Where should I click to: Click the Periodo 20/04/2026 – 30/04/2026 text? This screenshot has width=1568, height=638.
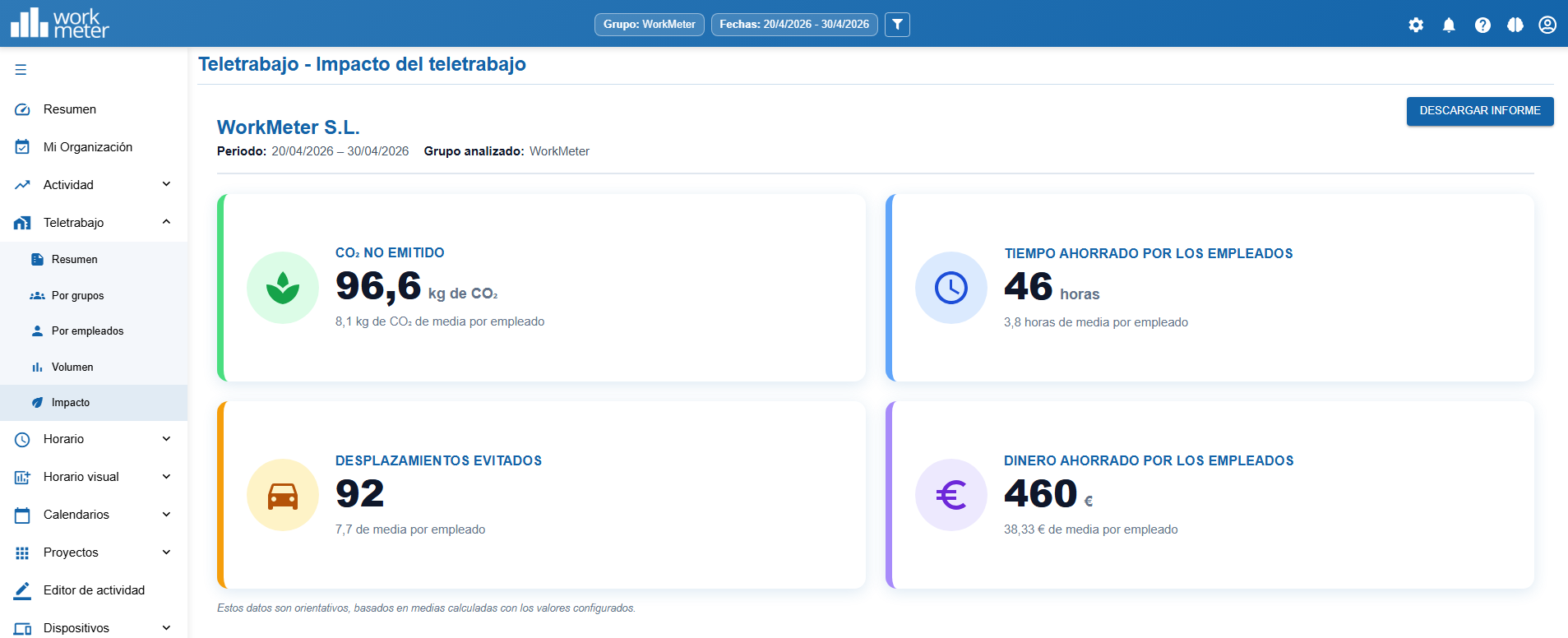313,151
